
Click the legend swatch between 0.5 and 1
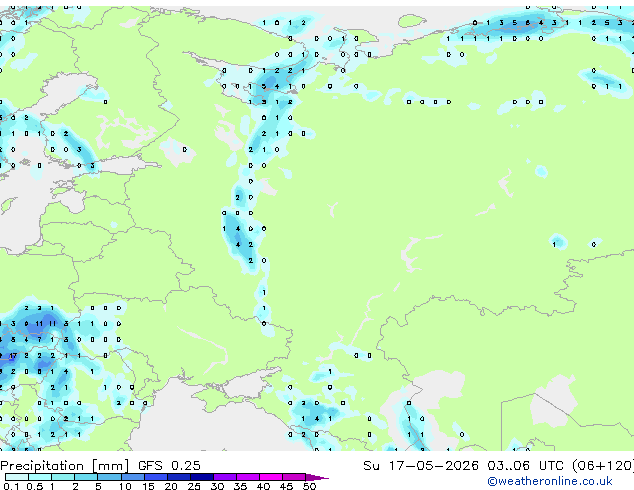pyautogui.click(x=40, y=477)
